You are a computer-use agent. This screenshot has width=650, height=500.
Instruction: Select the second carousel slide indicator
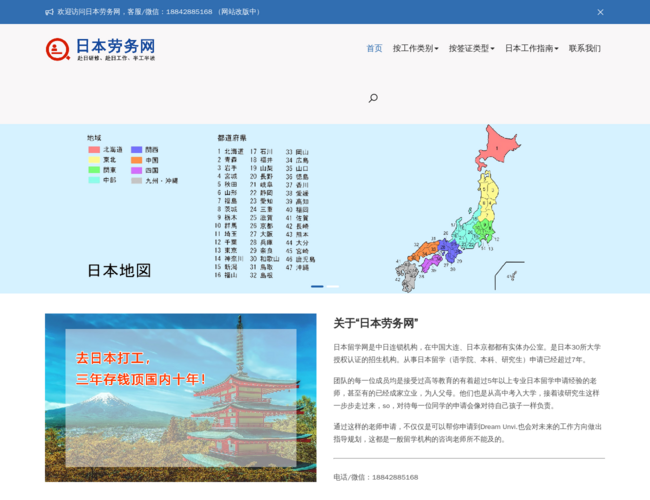click(333, 286)
